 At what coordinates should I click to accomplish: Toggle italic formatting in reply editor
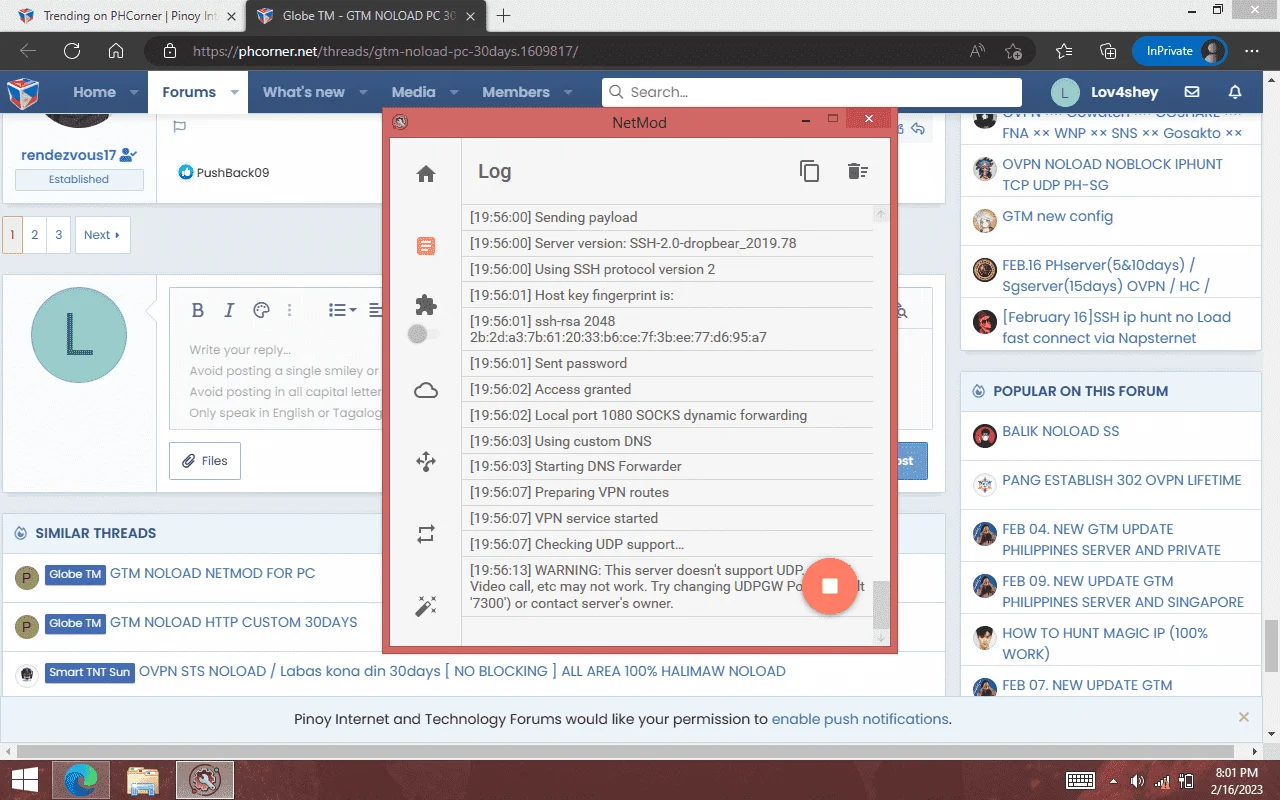click(229, 310)
